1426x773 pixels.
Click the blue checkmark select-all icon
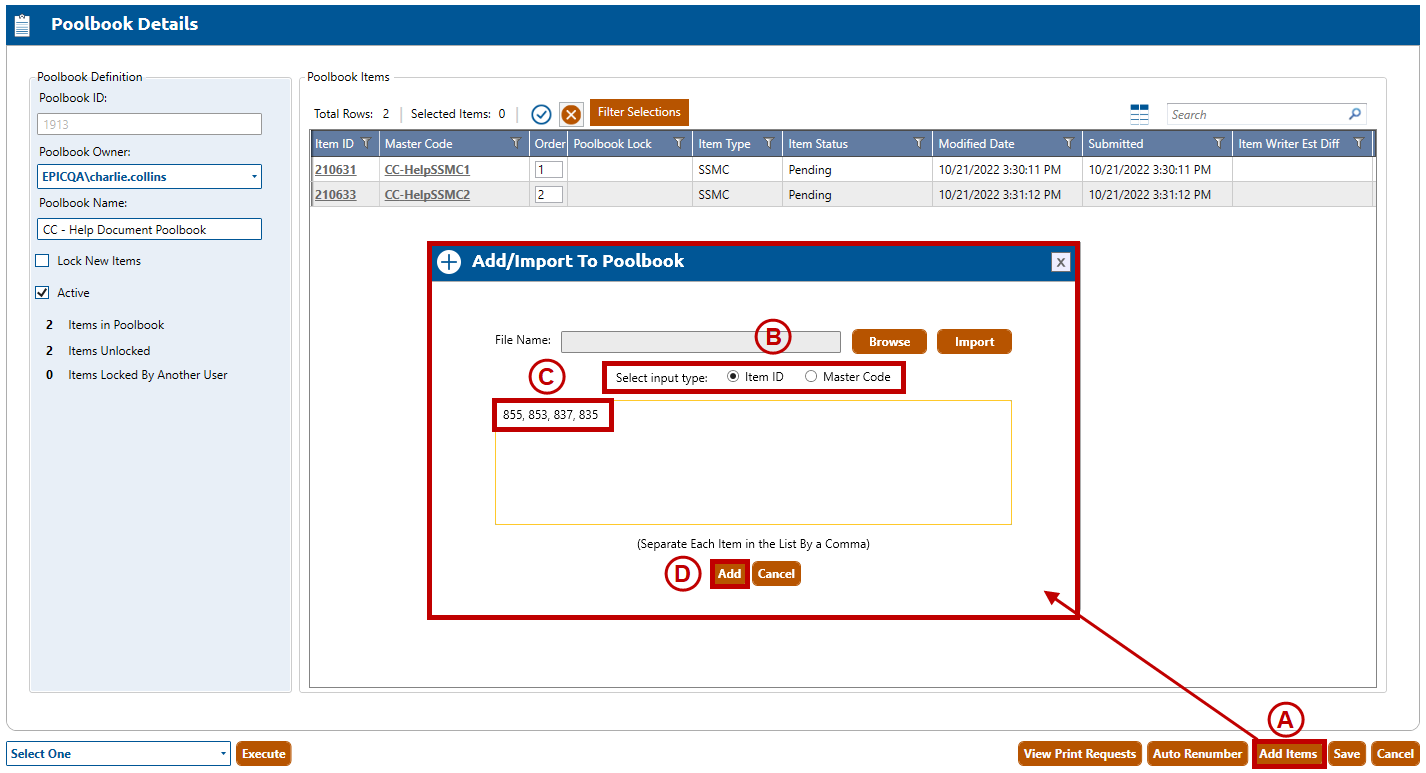coord(541,114)
